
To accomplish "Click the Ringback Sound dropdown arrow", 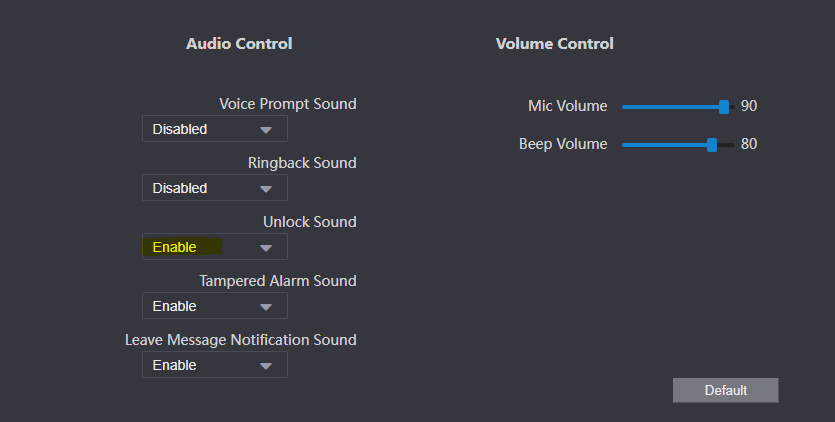I will point(266,189).
